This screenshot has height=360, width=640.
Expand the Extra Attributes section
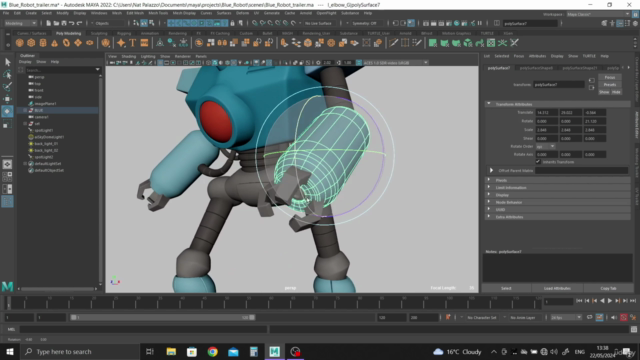click(489, 217)
